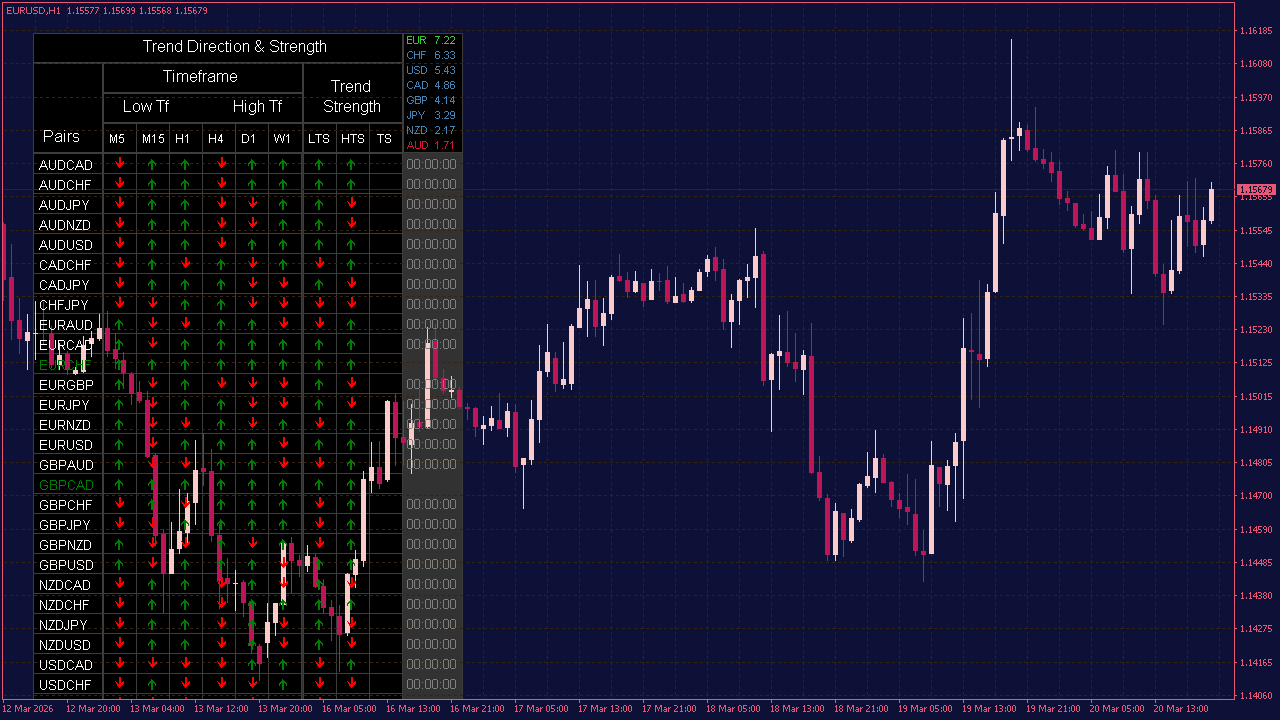Click the LTS up arrow for AUDNZD

click(x=319, y=225)
